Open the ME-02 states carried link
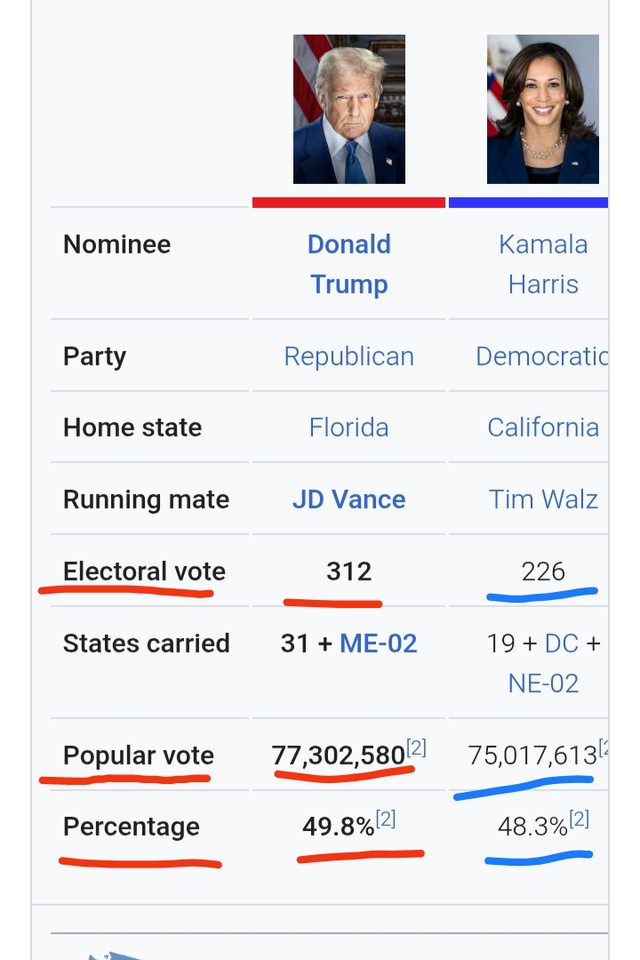Viewport: 640px width, 960px height. coord(378,643)
